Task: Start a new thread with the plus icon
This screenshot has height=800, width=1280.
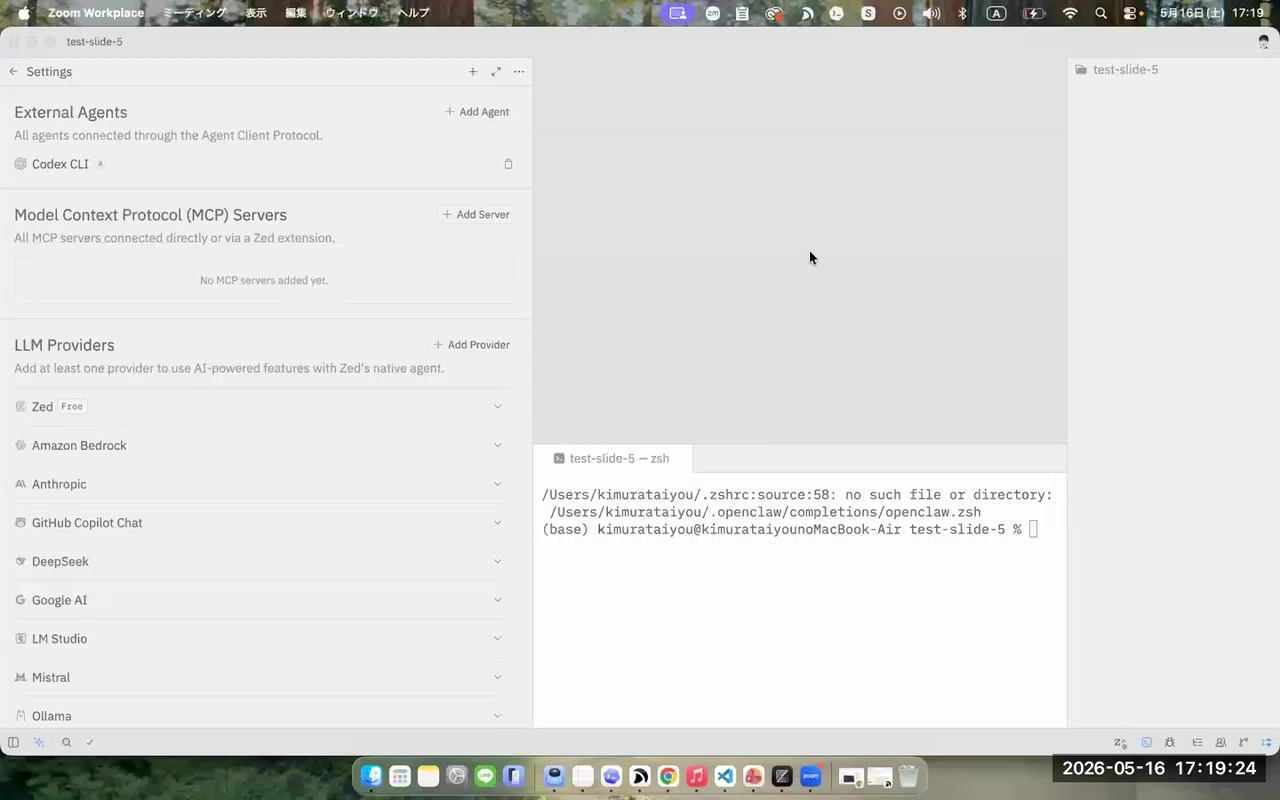Action: [x=473, y=72]
